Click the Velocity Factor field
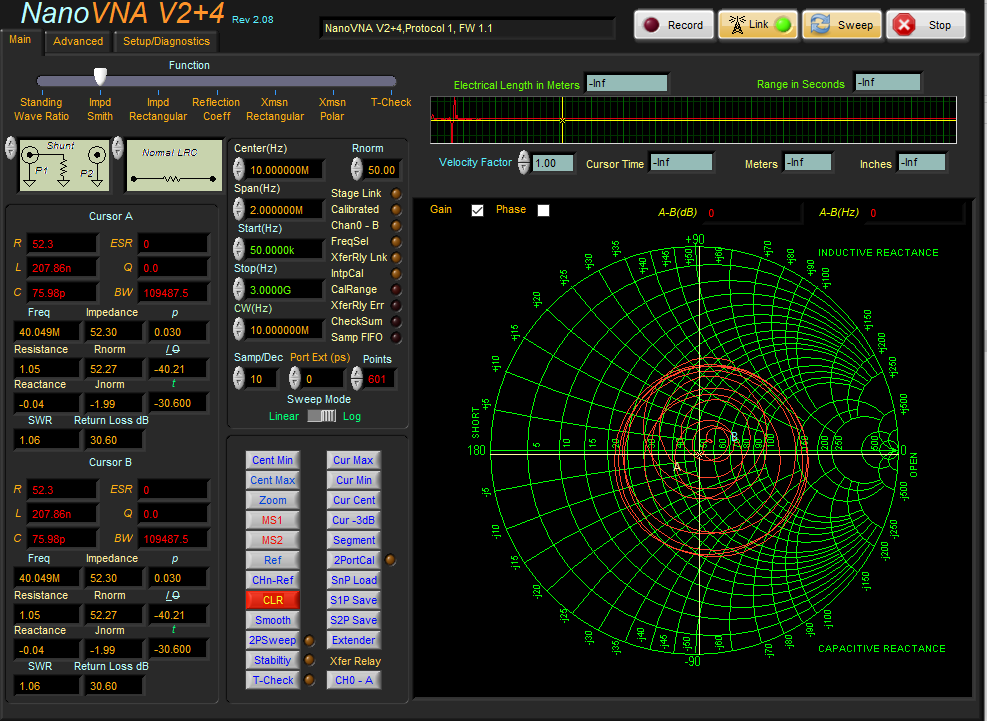This screenshot has width=987, height=721. [553, 163]
